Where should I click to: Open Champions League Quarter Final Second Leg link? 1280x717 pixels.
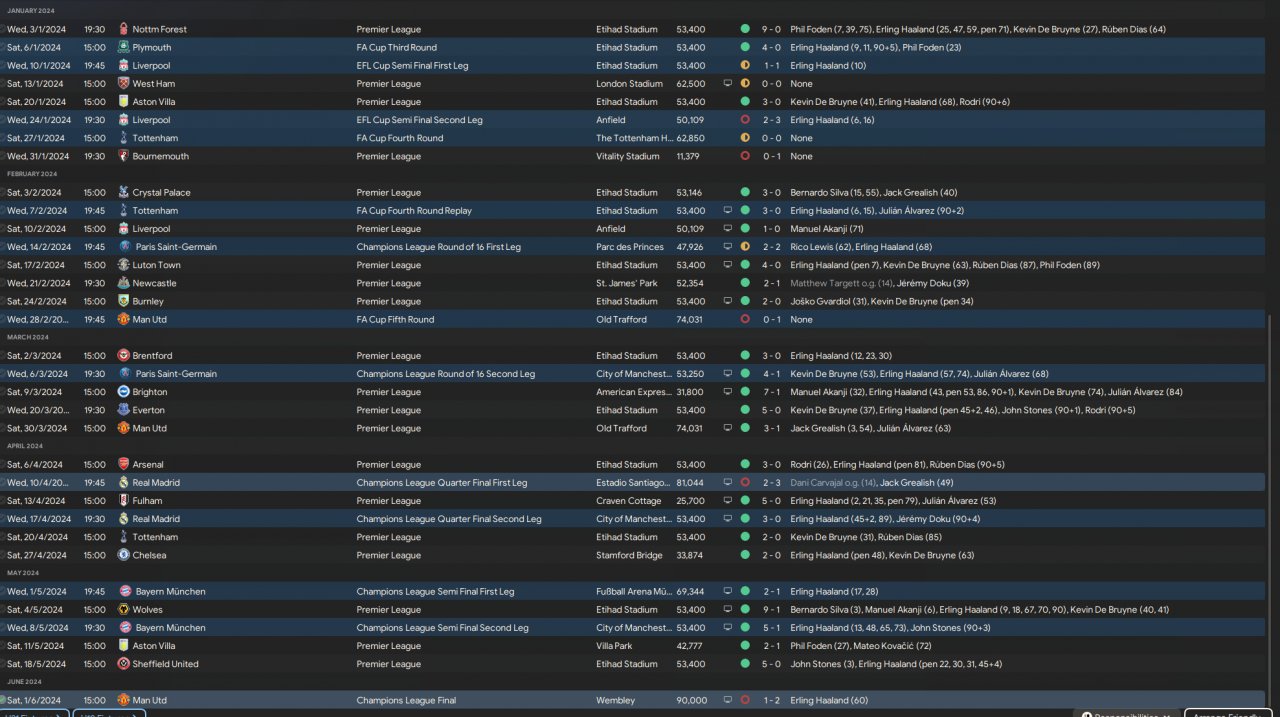tap(449, 519)
